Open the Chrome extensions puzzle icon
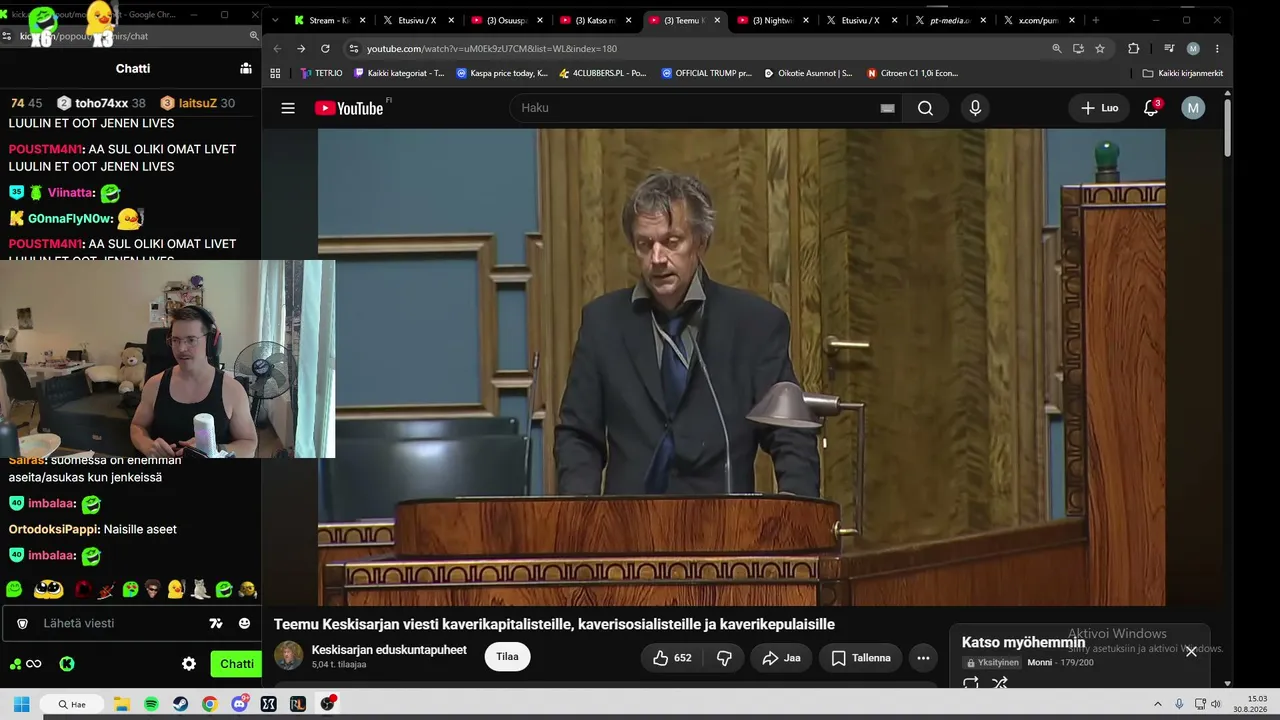This screenshot has width=1280, height=720. [1133, 48]
